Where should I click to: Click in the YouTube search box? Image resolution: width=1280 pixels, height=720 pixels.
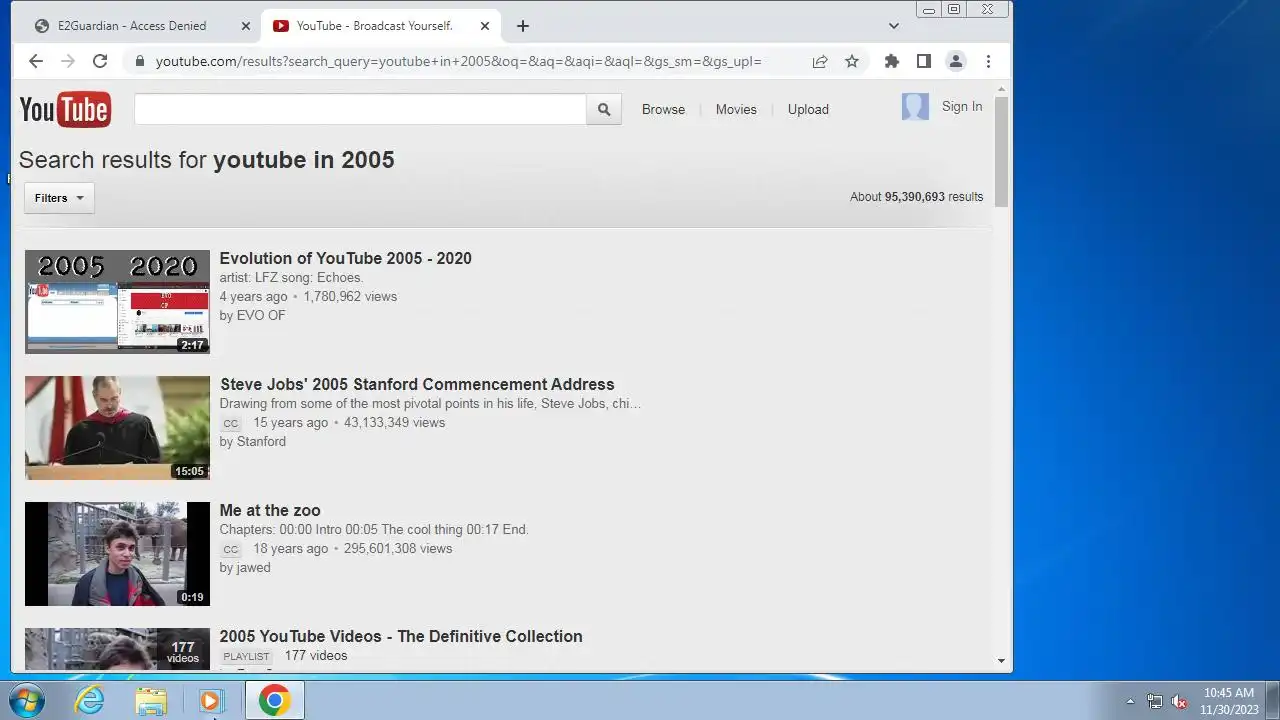(360, 110)
